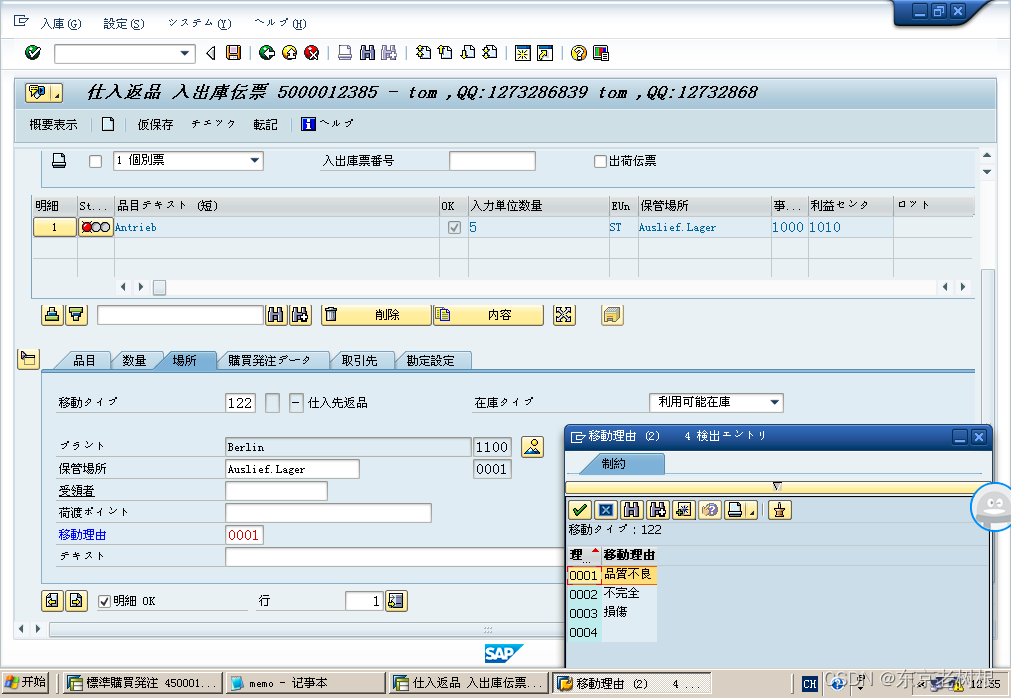The height and width of the screenshot is (698, 1011).
Task: Open the command field dropdown arrow
Action: [x=185, y=53]
